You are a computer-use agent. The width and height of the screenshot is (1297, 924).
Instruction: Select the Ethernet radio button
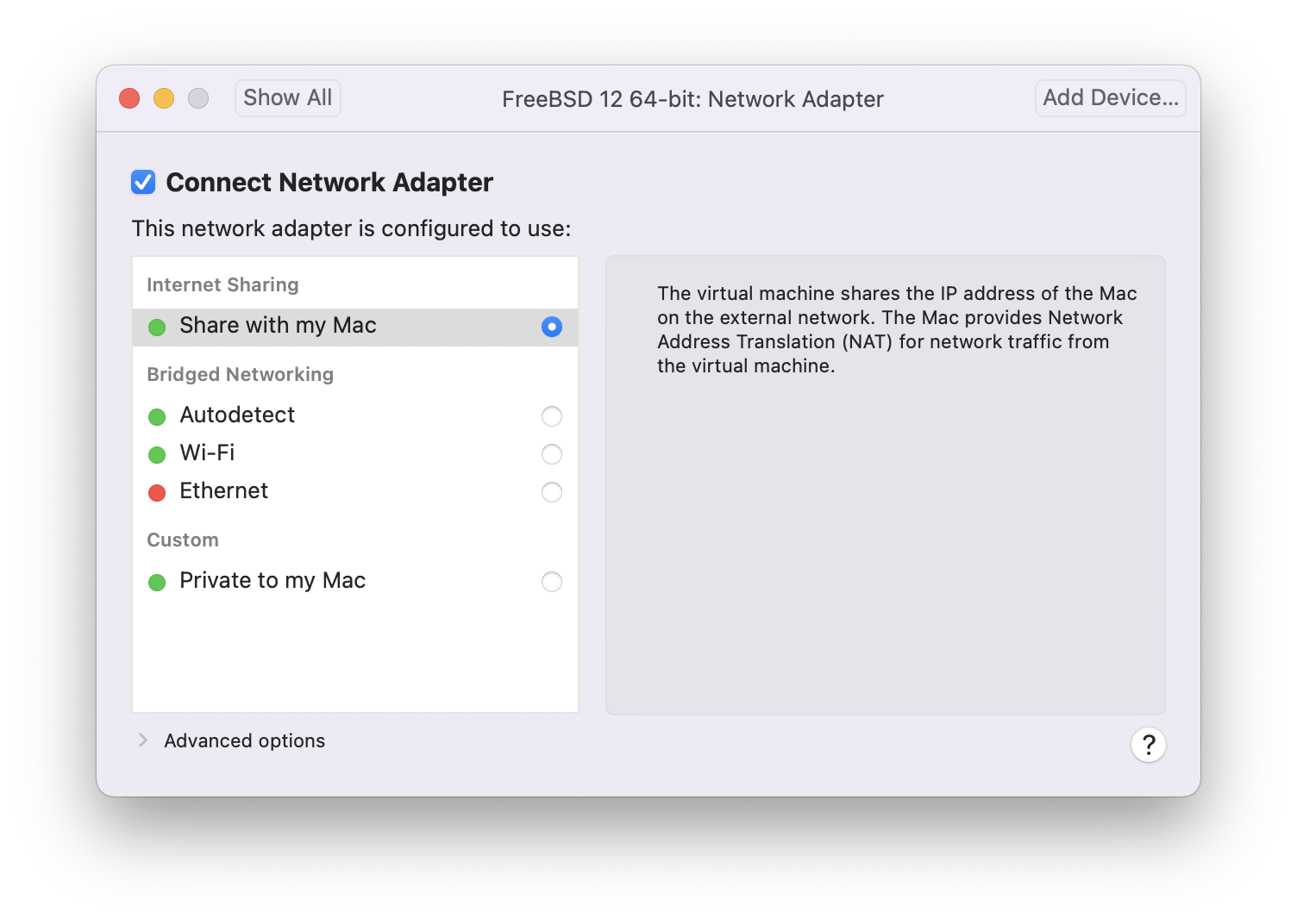(x=551, y=492)
